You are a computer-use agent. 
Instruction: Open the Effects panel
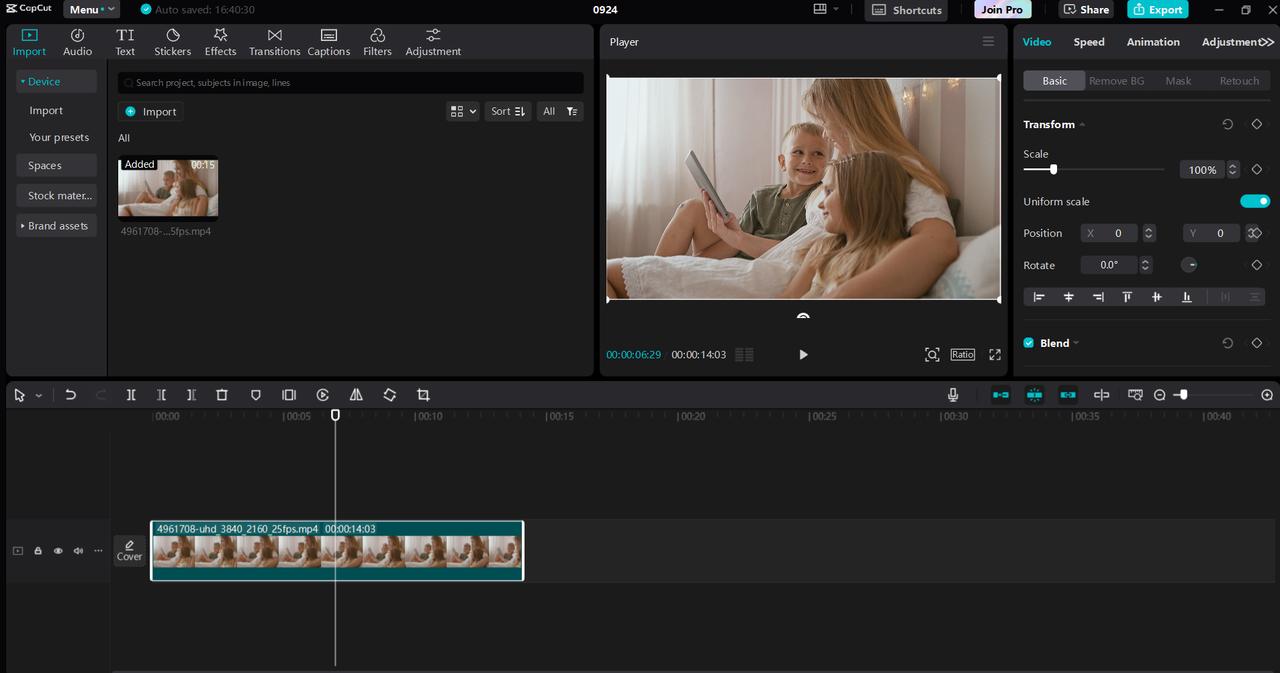pos(220,42)
